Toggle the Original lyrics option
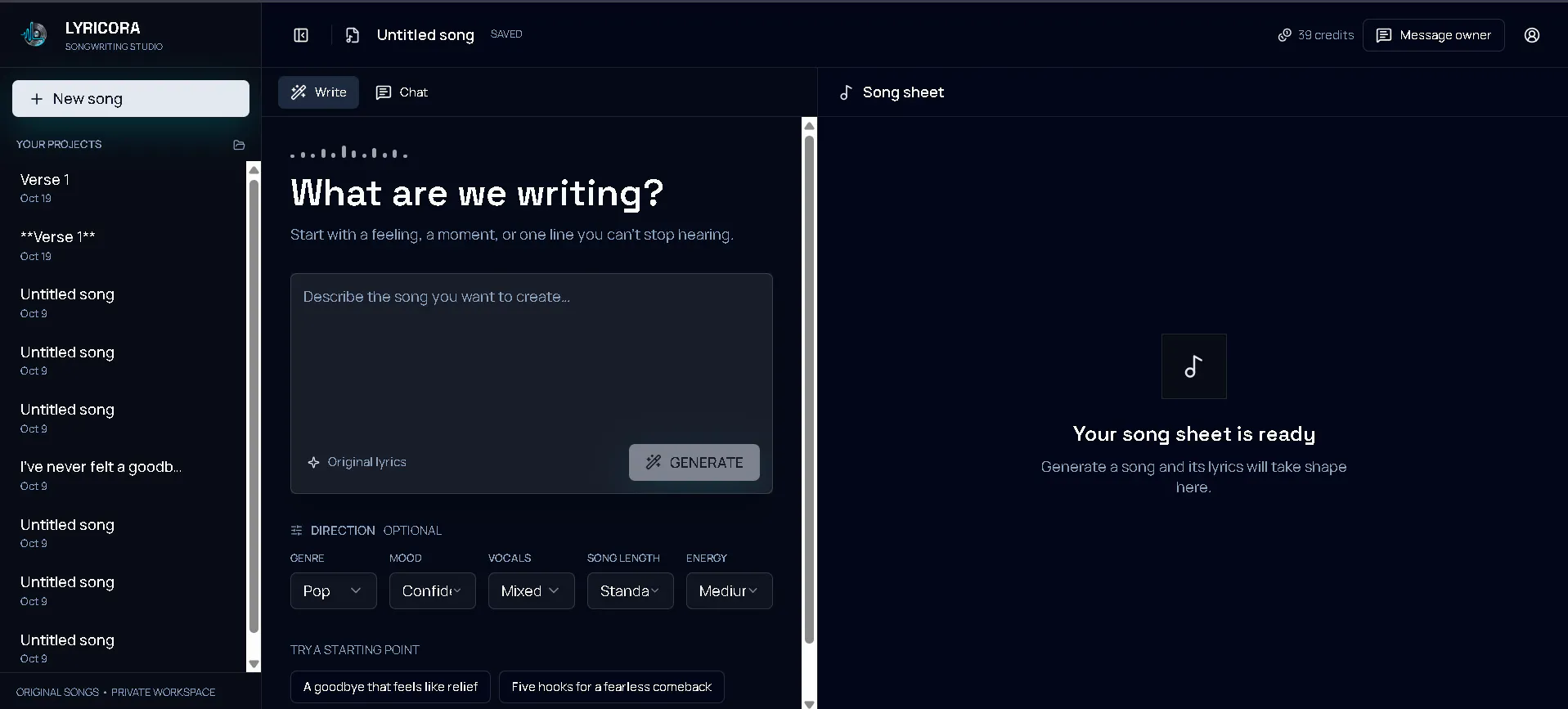Viewport: 1568px width, 709px height. 357,462
